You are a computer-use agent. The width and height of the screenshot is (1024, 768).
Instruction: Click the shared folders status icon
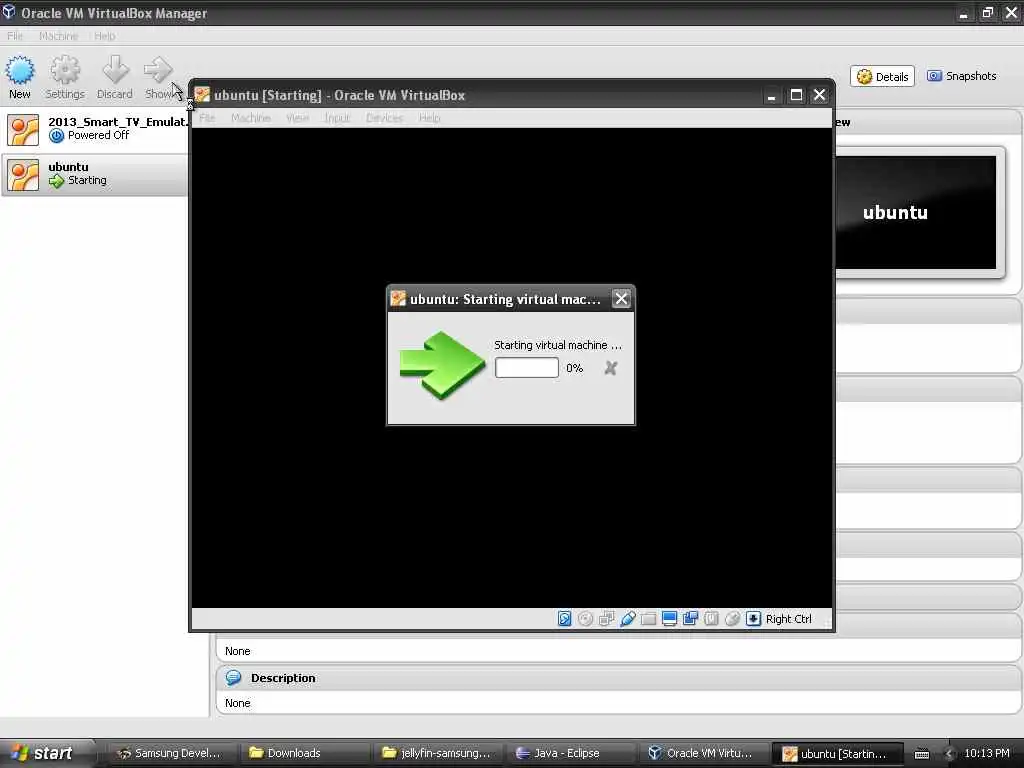pos(648,618)
